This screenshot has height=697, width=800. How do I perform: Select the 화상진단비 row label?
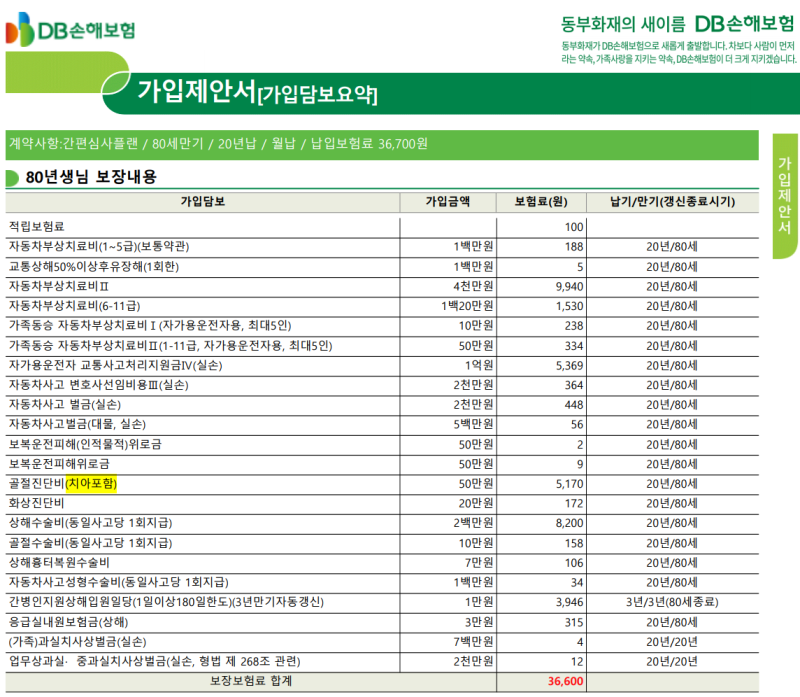(37, 504)
